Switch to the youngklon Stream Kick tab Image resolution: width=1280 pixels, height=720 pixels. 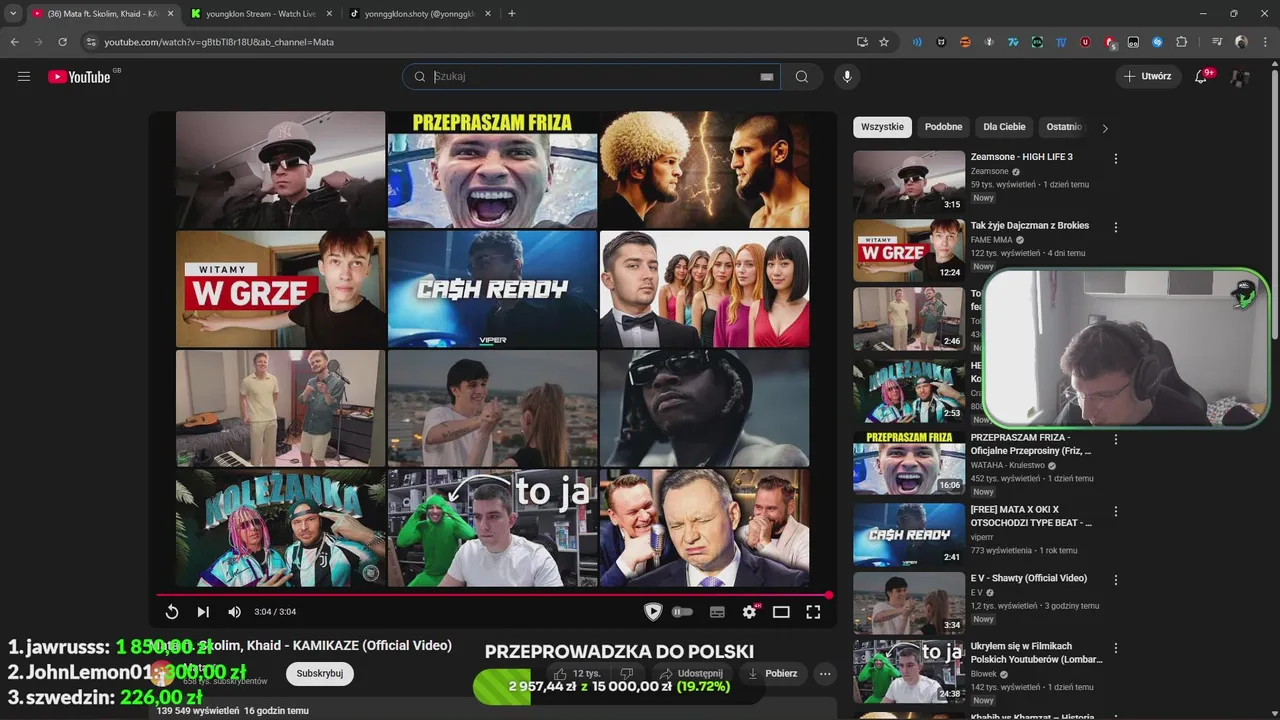click(x=260, y=14)
